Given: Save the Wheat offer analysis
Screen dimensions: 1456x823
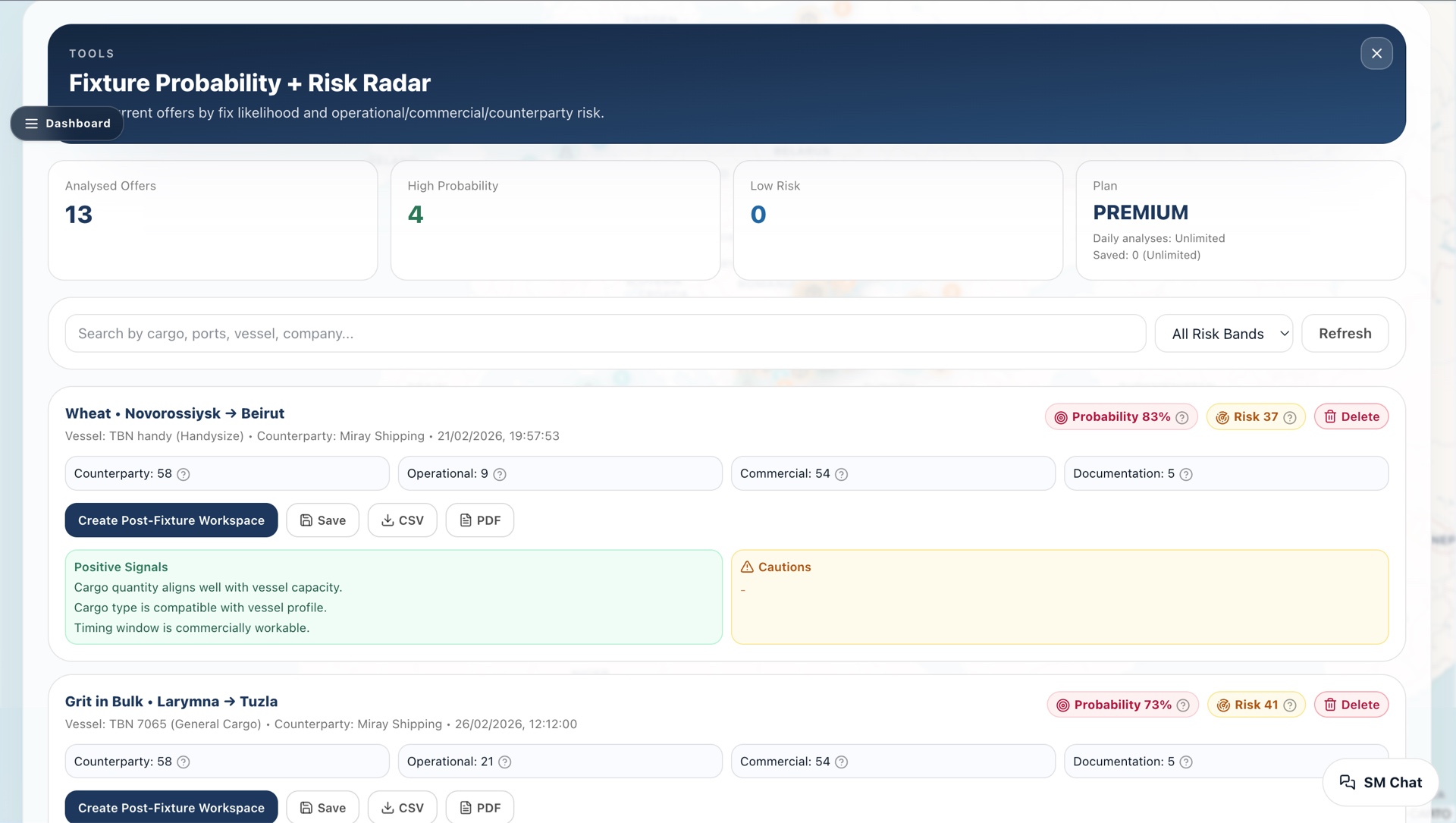Looking at the screenshot, I should pos(322,520).
